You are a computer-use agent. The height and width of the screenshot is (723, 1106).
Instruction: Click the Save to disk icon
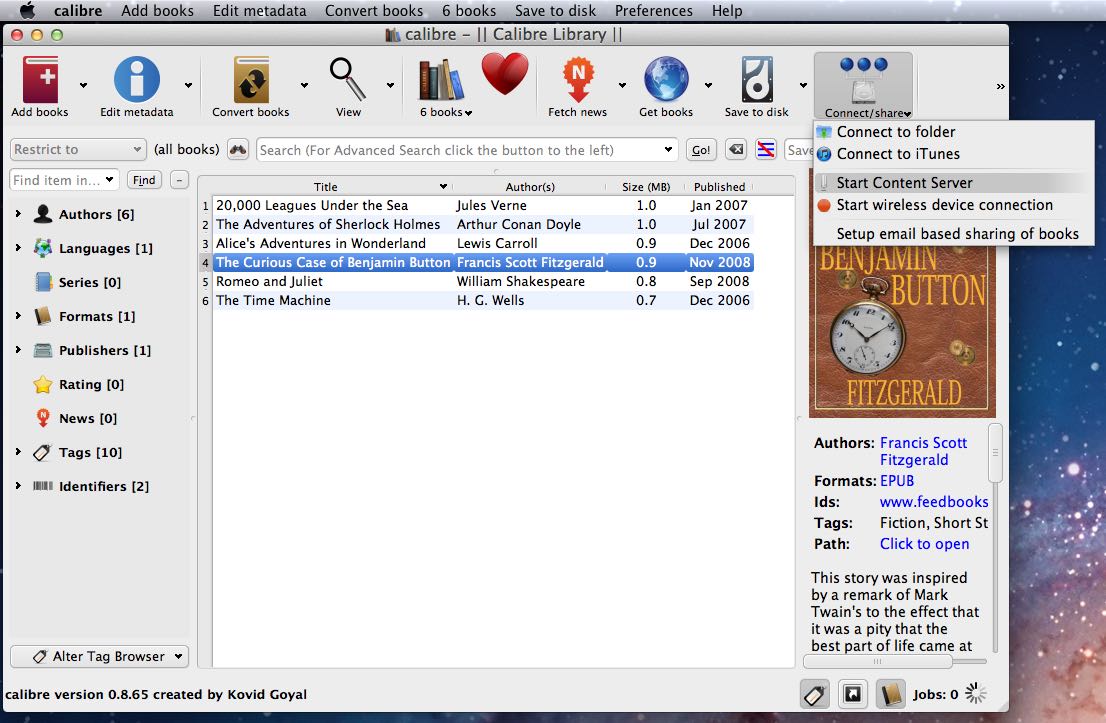[x=757, y=80]
